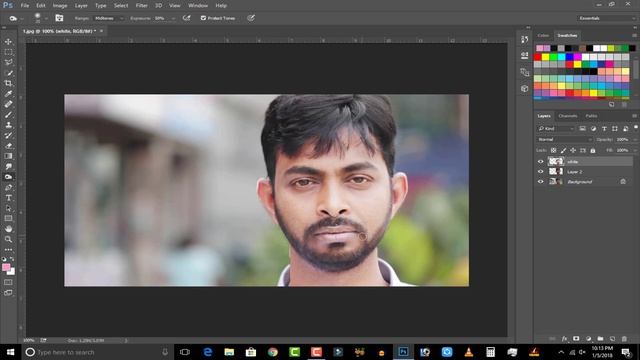Hide Layer 2 visibility eye
Screen dimensions: 640x360
(x=540, y=172)
